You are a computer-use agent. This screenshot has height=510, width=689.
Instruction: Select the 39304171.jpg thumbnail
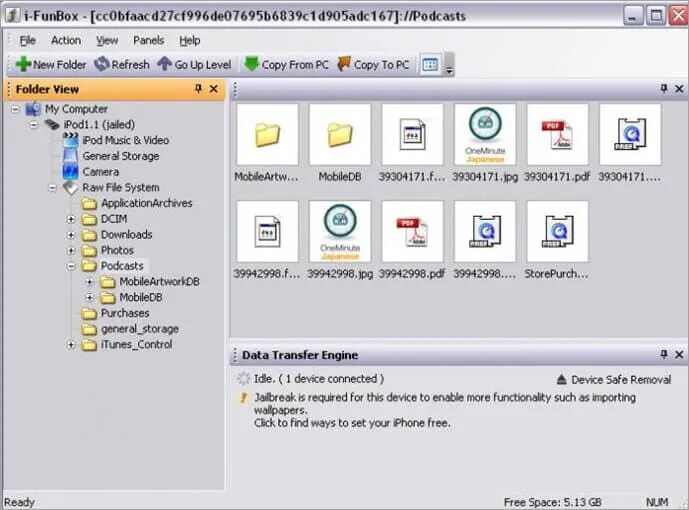click(x=485, y=135)
